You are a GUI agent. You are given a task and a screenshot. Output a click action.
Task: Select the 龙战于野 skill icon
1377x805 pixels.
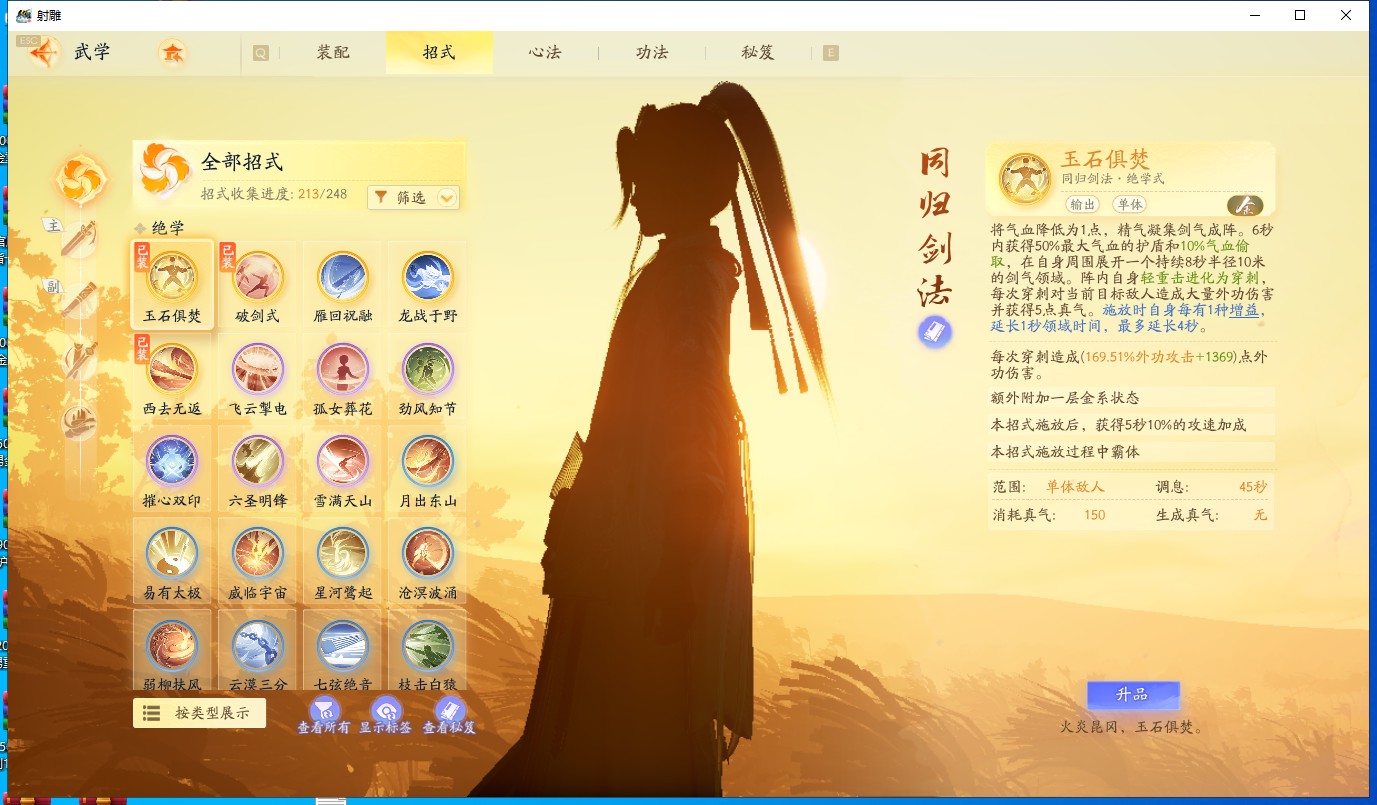[428, 276]
